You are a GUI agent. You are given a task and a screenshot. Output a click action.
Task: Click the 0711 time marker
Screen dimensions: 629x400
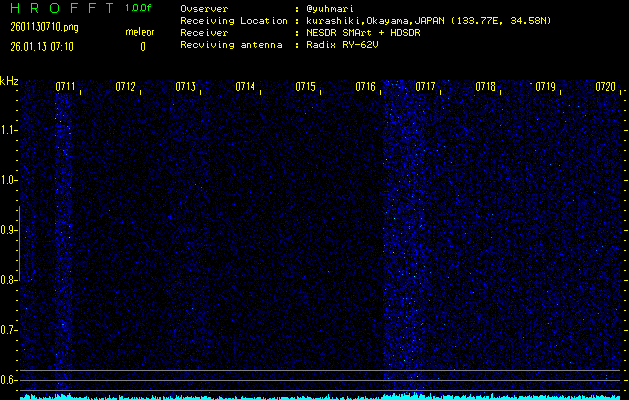tap(65, 87)
